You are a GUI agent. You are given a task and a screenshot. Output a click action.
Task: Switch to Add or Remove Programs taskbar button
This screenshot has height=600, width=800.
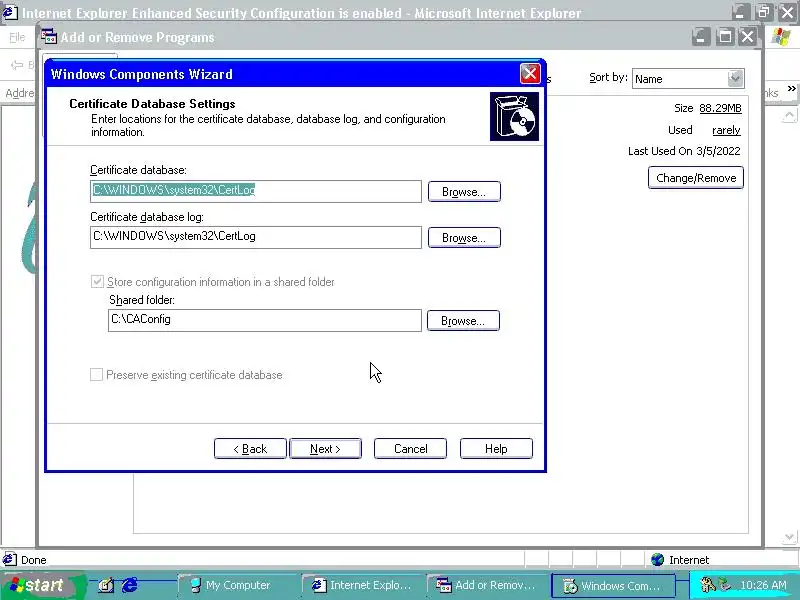[487, 585]
